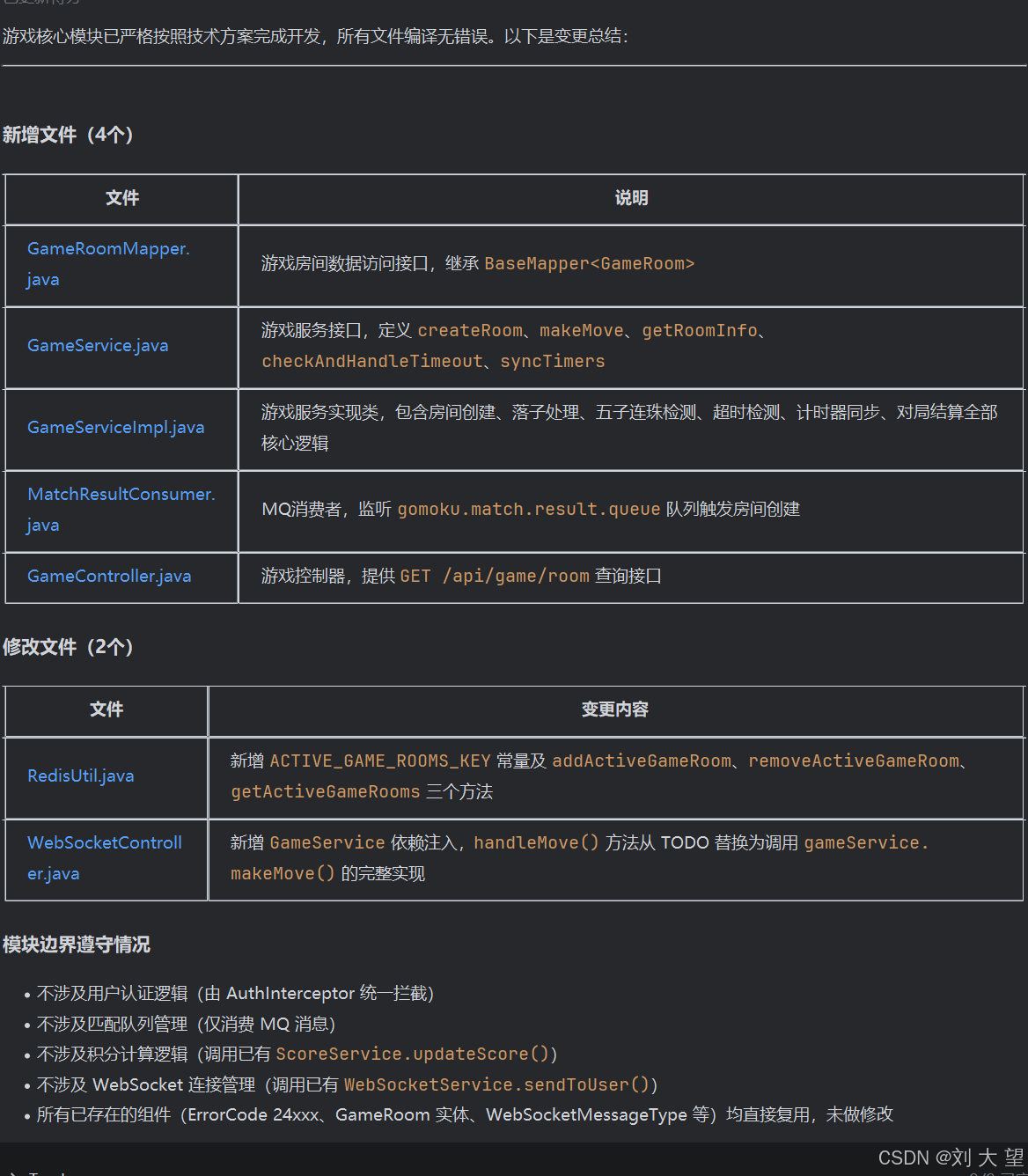Click the addActiveGameRoom code text
1028x1176 pixels.
642,761
